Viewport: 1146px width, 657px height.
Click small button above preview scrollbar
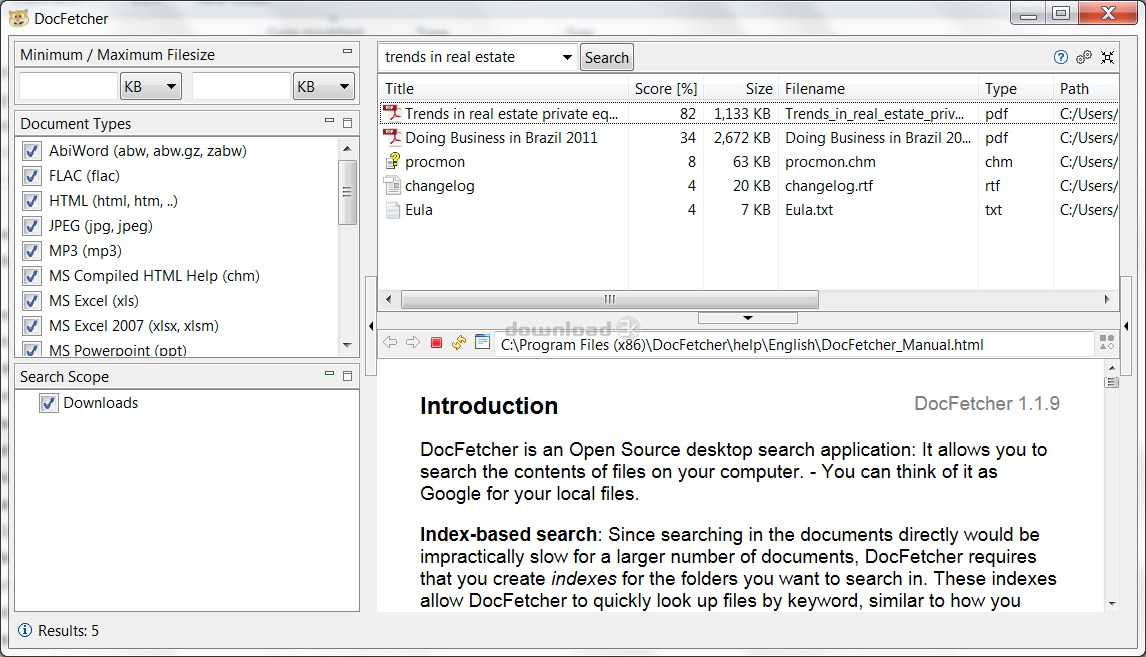point(1112,382)
